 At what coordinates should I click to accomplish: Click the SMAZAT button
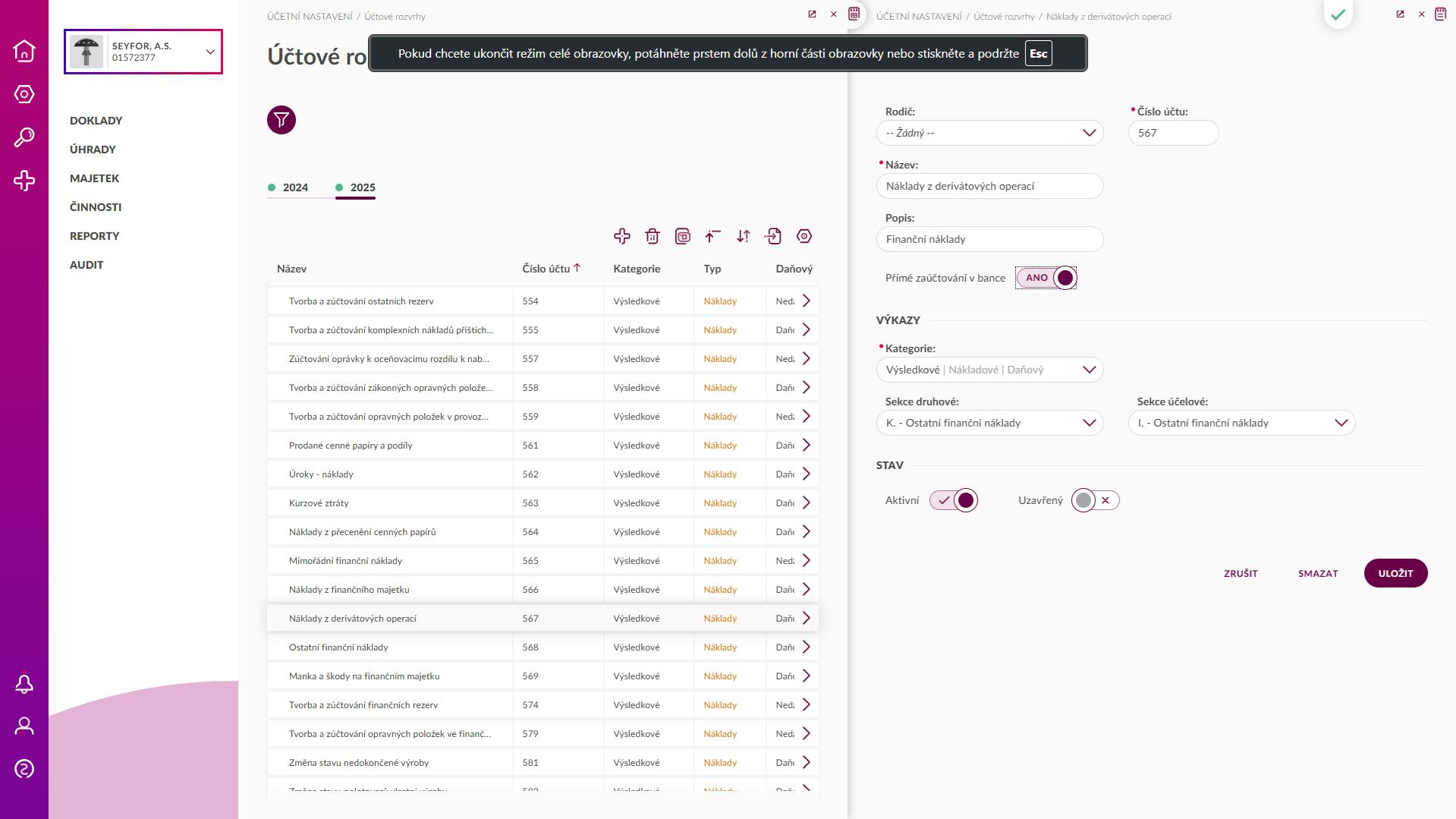[x=1317, y=573]
